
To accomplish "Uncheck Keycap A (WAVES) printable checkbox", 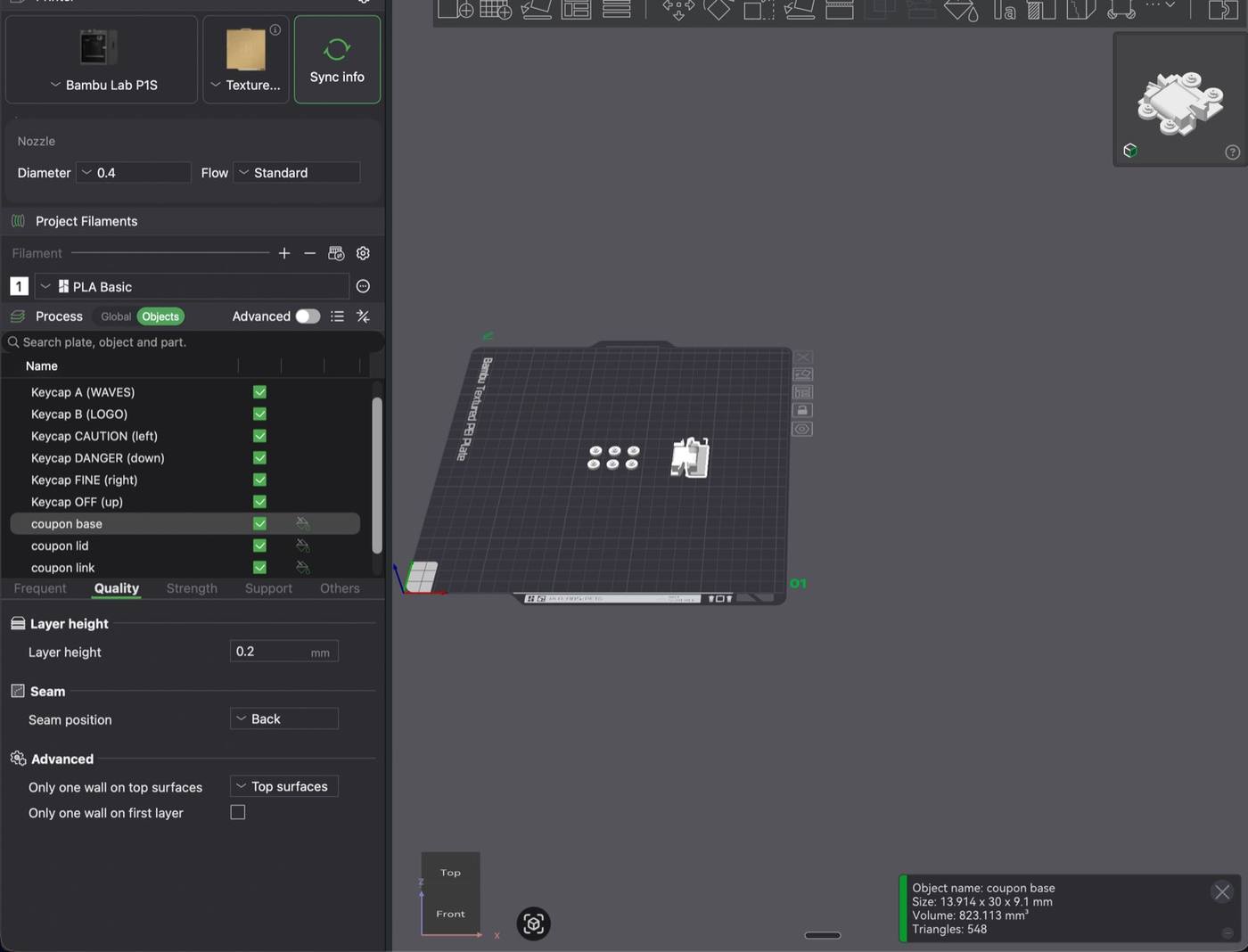I will (259, 392).
